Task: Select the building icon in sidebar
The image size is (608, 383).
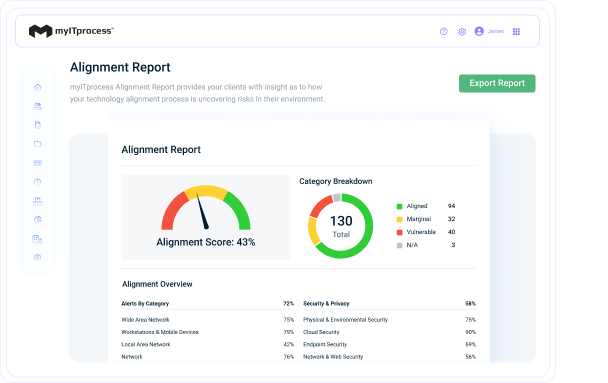Action: coord(38,239)
